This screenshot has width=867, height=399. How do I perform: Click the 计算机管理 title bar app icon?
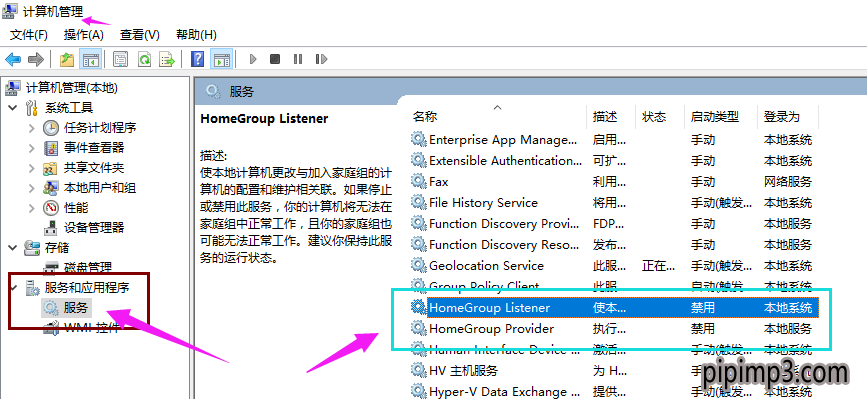click(10, 10)
